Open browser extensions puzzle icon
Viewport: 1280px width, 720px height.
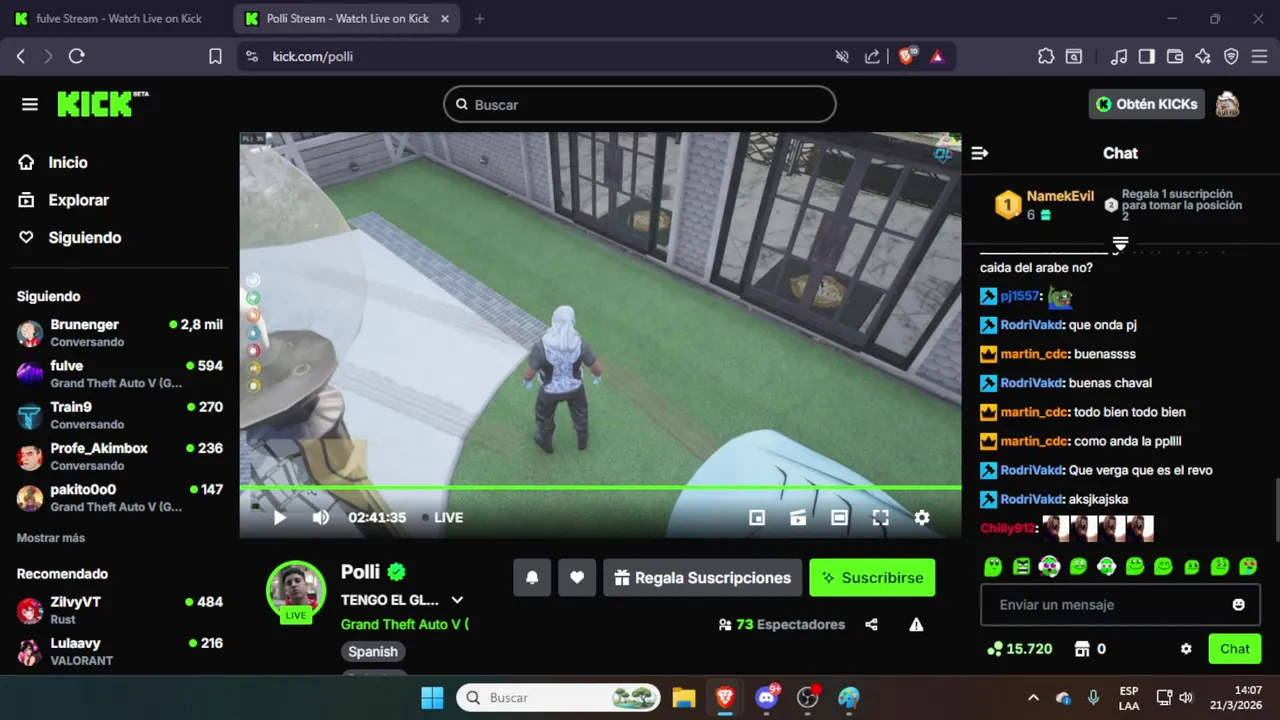(1046, 56)
